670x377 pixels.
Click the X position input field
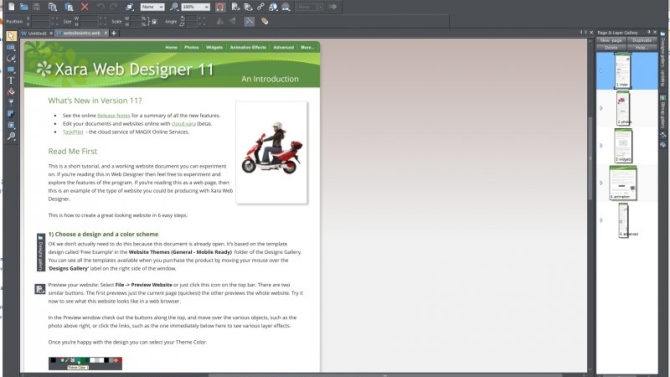point(40,18)
